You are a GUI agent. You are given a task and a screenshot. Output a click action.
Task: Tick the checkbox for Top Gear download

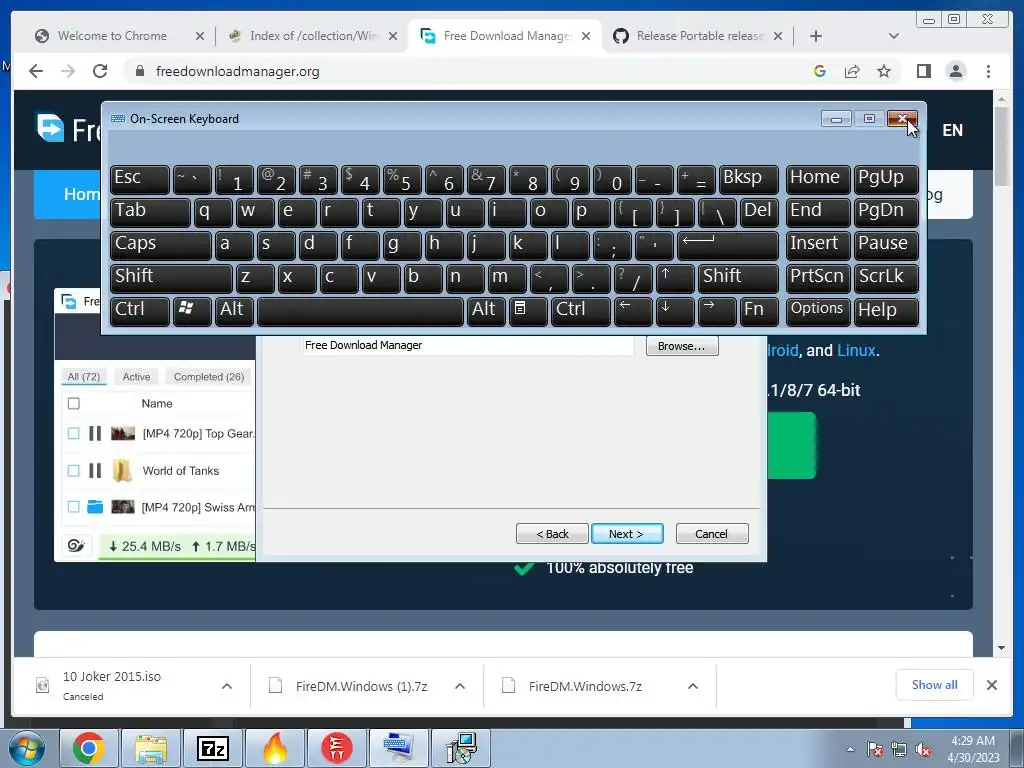(x=74, y=433)
